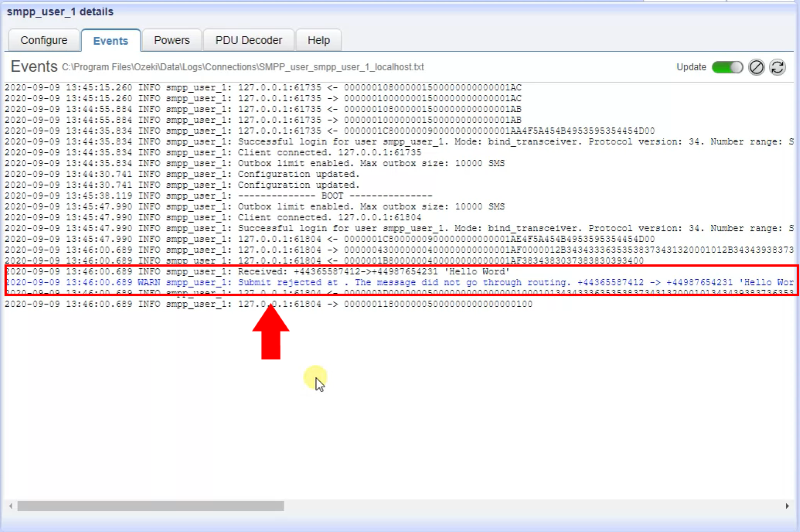Screen dimensions: 800x532
Task: Click the 'smpp_user_1 details' title
Action: point(60,12)
